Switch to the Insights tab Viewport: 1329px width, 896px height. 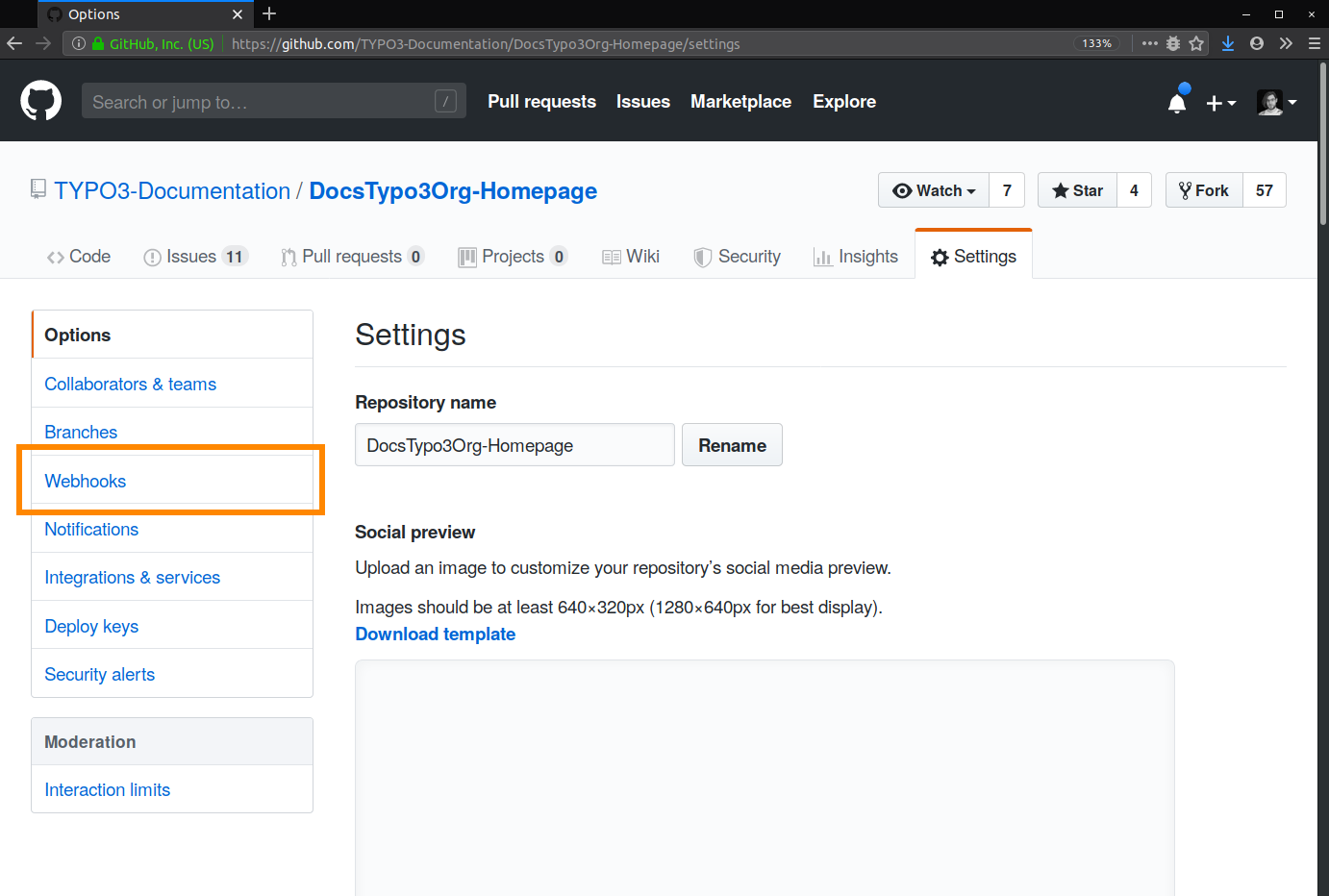point(856,257)
